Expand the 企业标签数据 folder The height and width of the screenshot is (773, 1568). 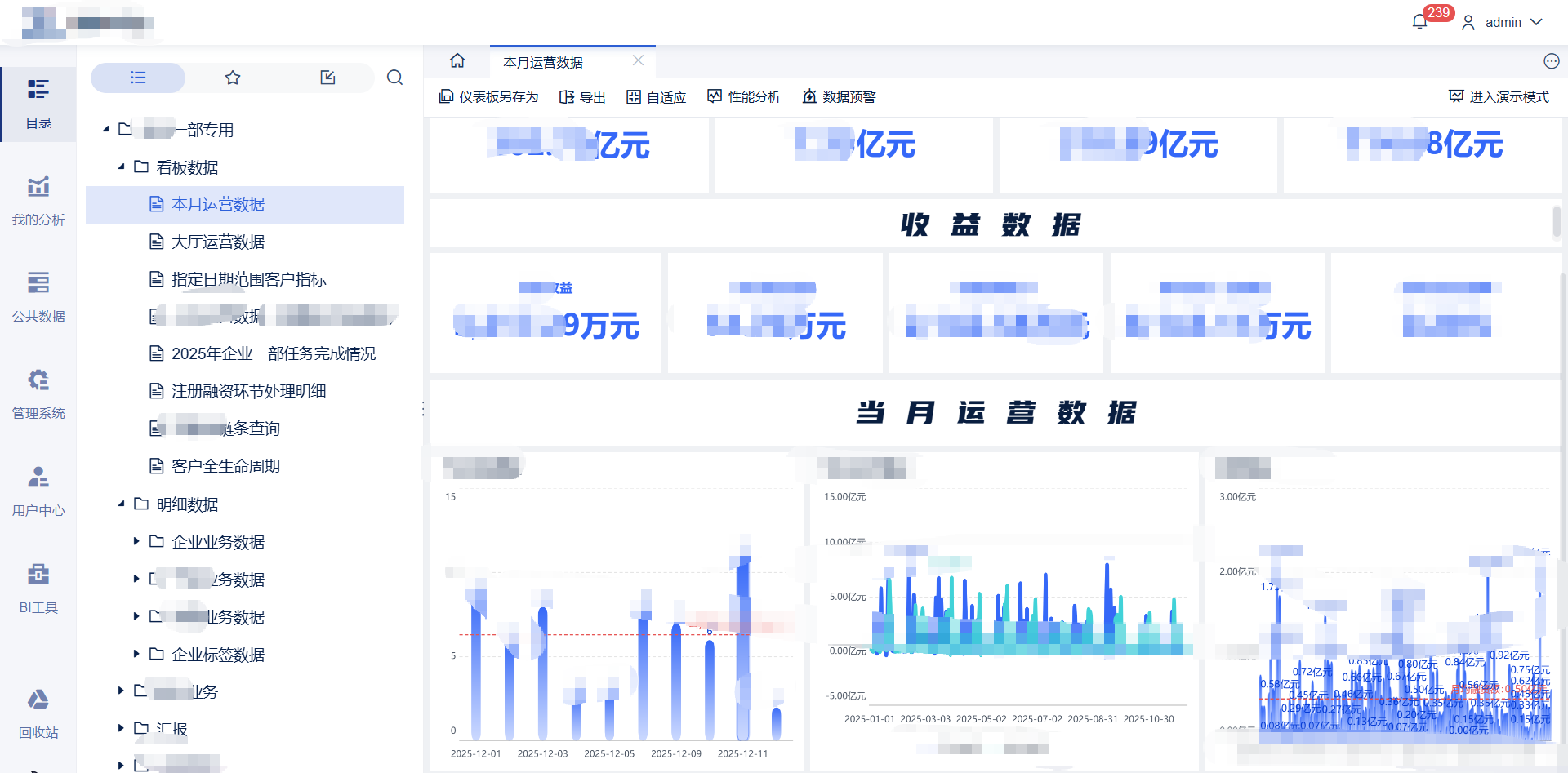136,654
